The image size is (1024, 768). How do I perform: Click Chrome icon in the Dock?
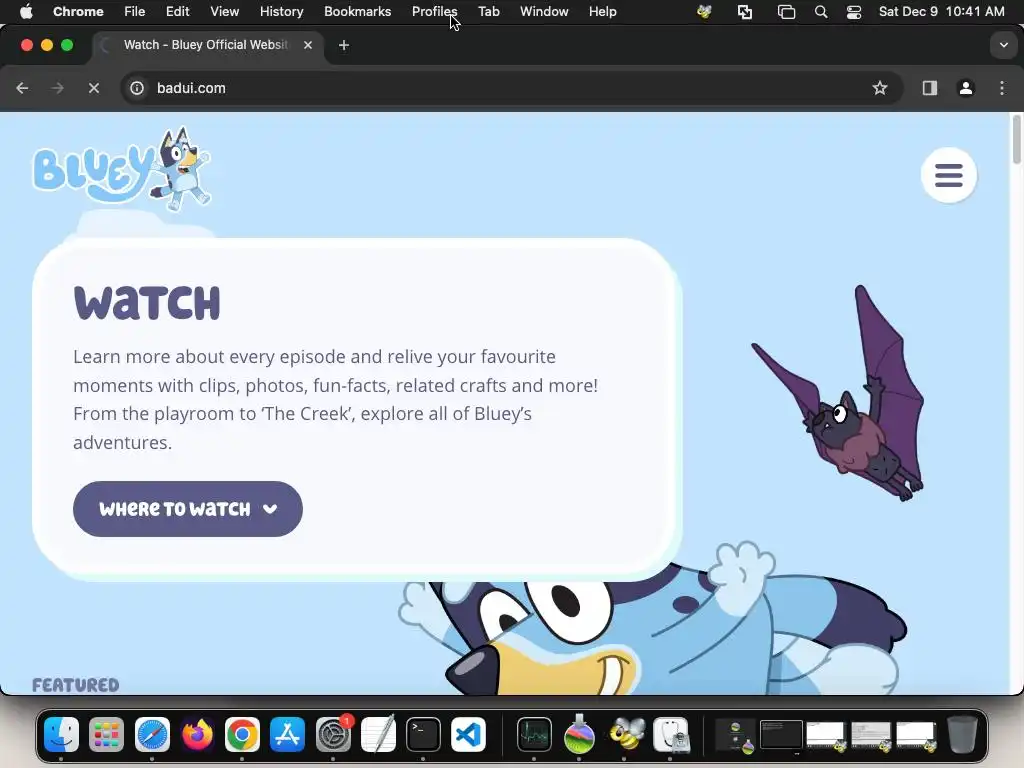click(x=242, y=735)
